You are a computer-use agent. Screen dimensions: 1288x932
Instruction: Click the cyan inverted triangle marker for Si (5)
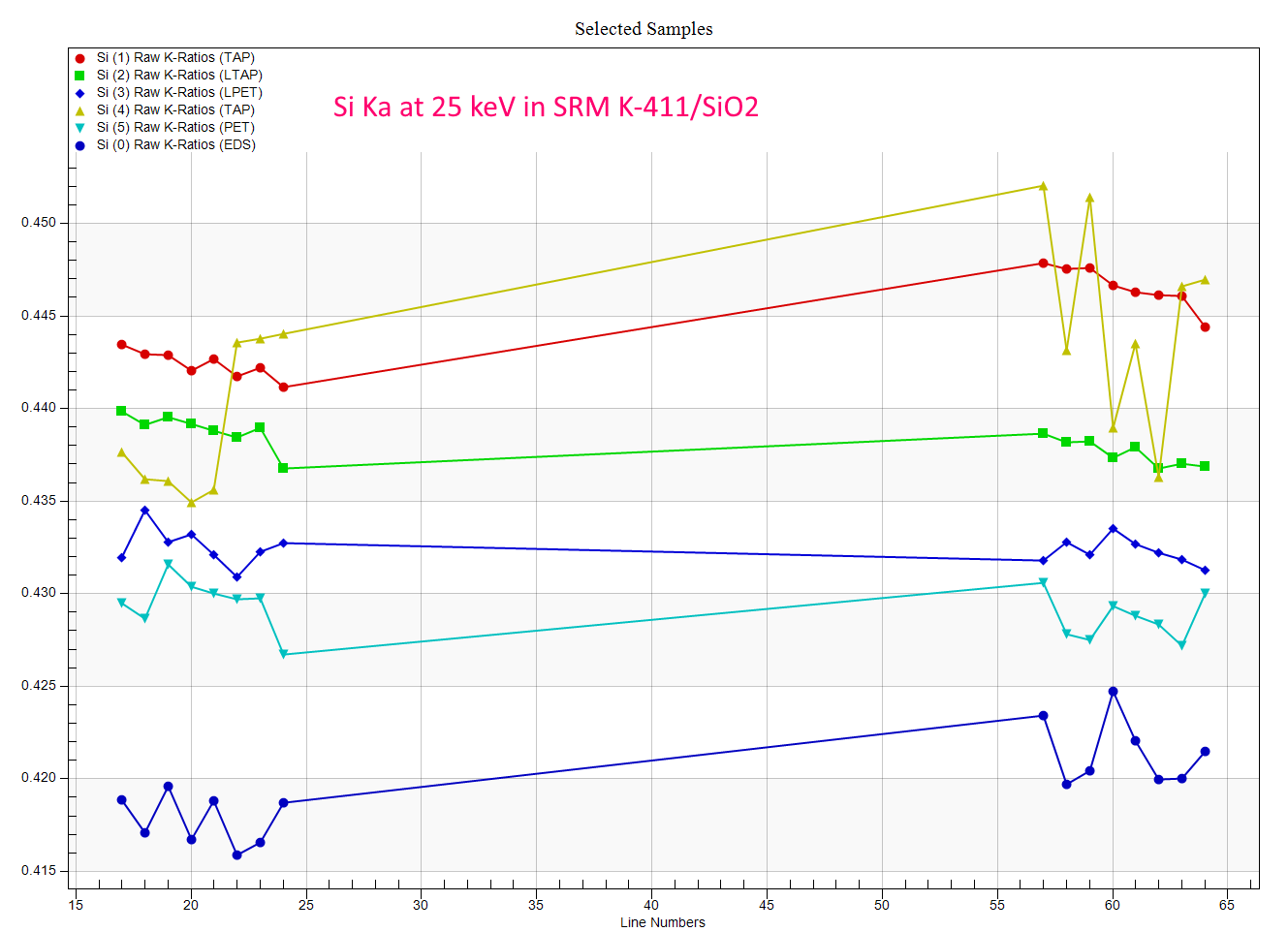click(x=79, y=128)
